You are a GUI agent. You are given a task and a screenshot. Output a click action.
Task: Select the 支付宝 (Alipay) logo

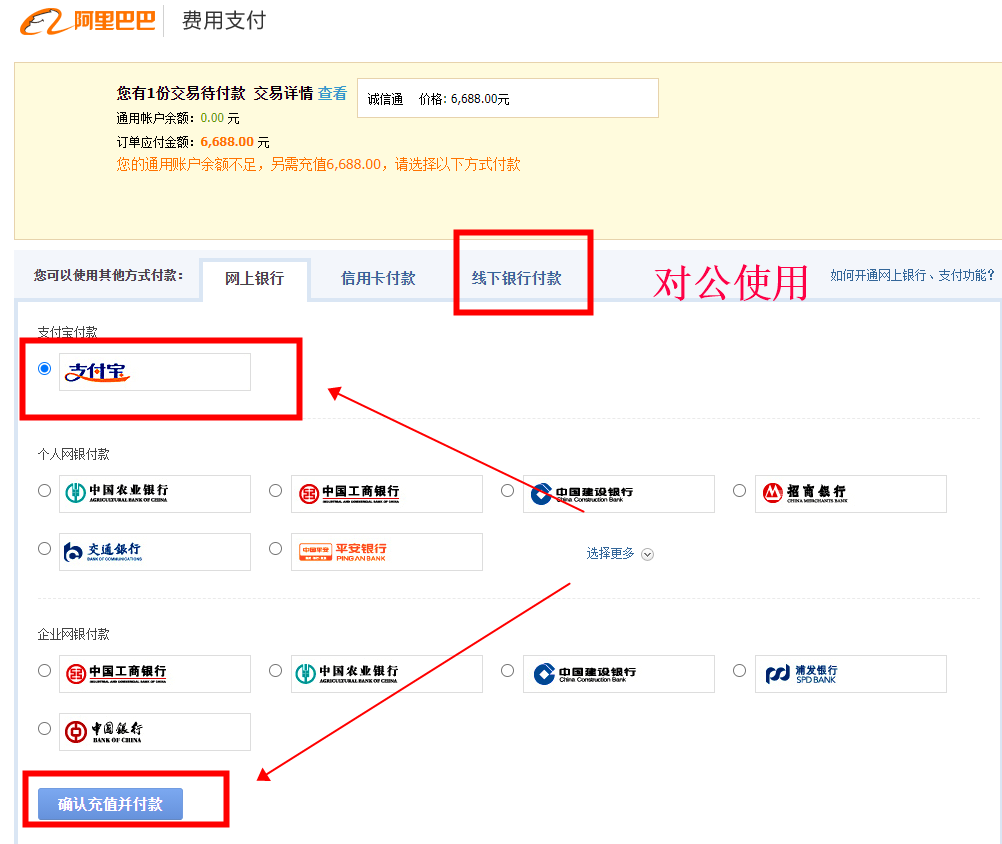[154, 371]
